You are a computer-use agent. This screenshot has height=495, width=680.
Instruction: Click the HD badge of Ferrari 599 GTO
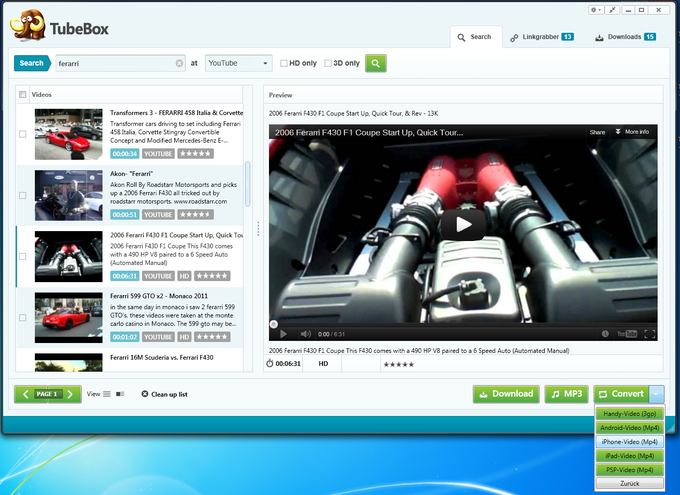[184, 337]
